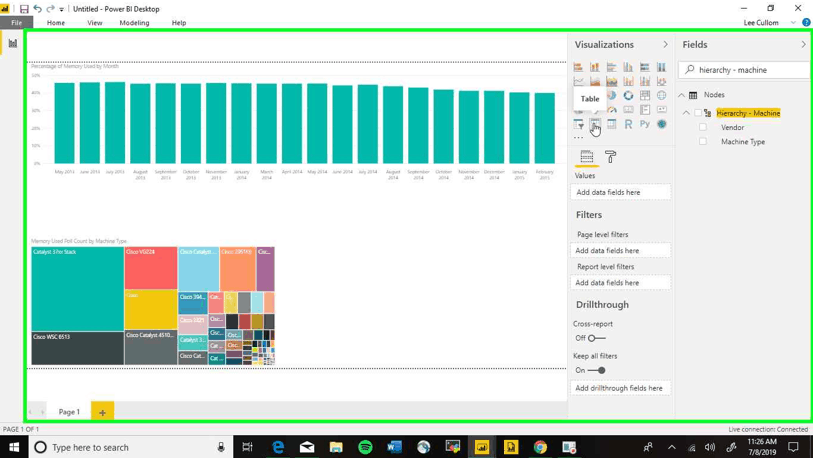Select the Page 1 tab
The height and width of the screenshot is (459, 815).
point(69,412)
